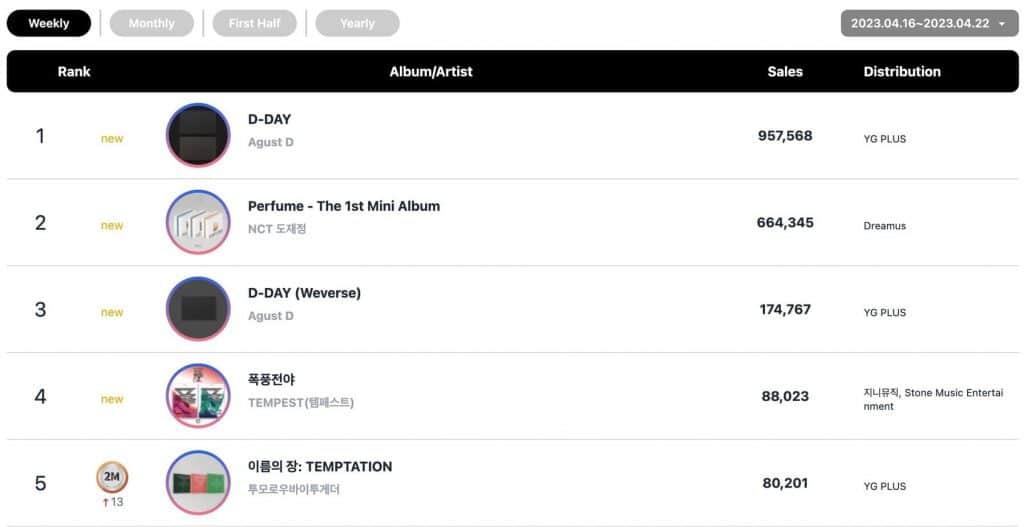Open the TEMPTATION album cover image
Viewport: 1024px width, 527px height.
pos(197,483)
